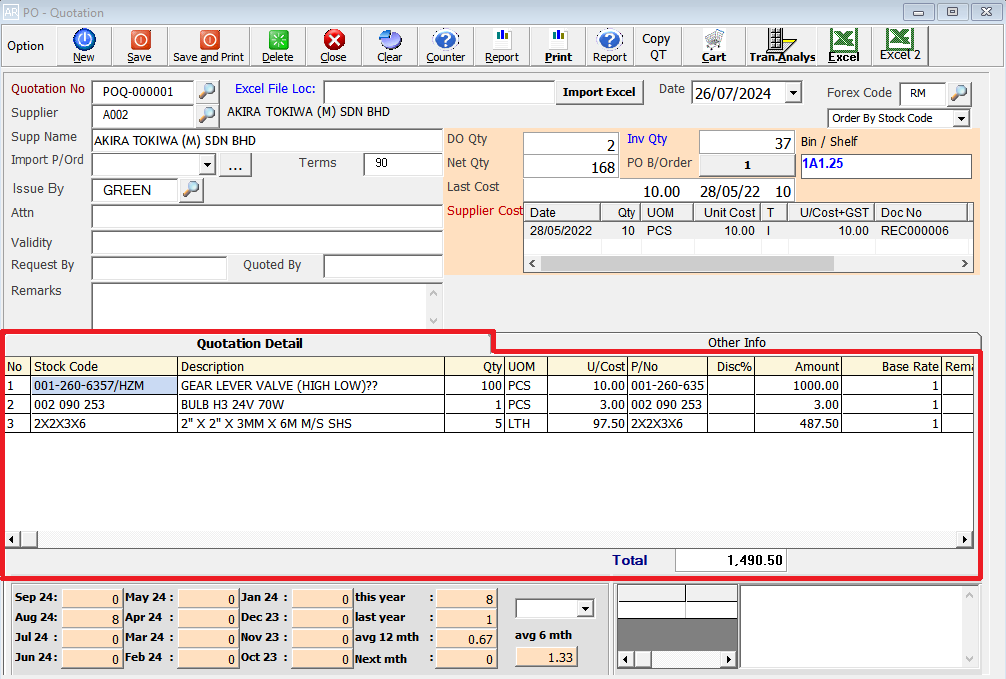Look up supplier using the magnifier icon
This screenshot has width=1006, height=679.
point(207,115)
